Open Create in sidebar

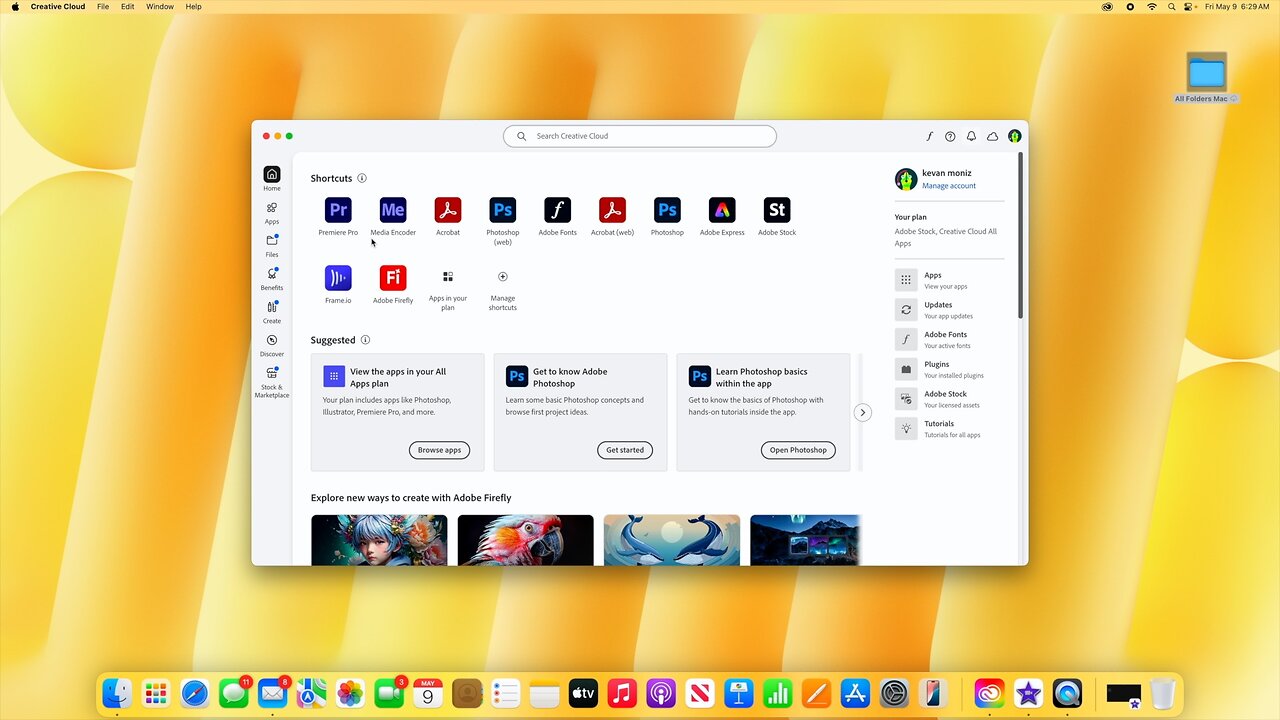coord(272,311)
